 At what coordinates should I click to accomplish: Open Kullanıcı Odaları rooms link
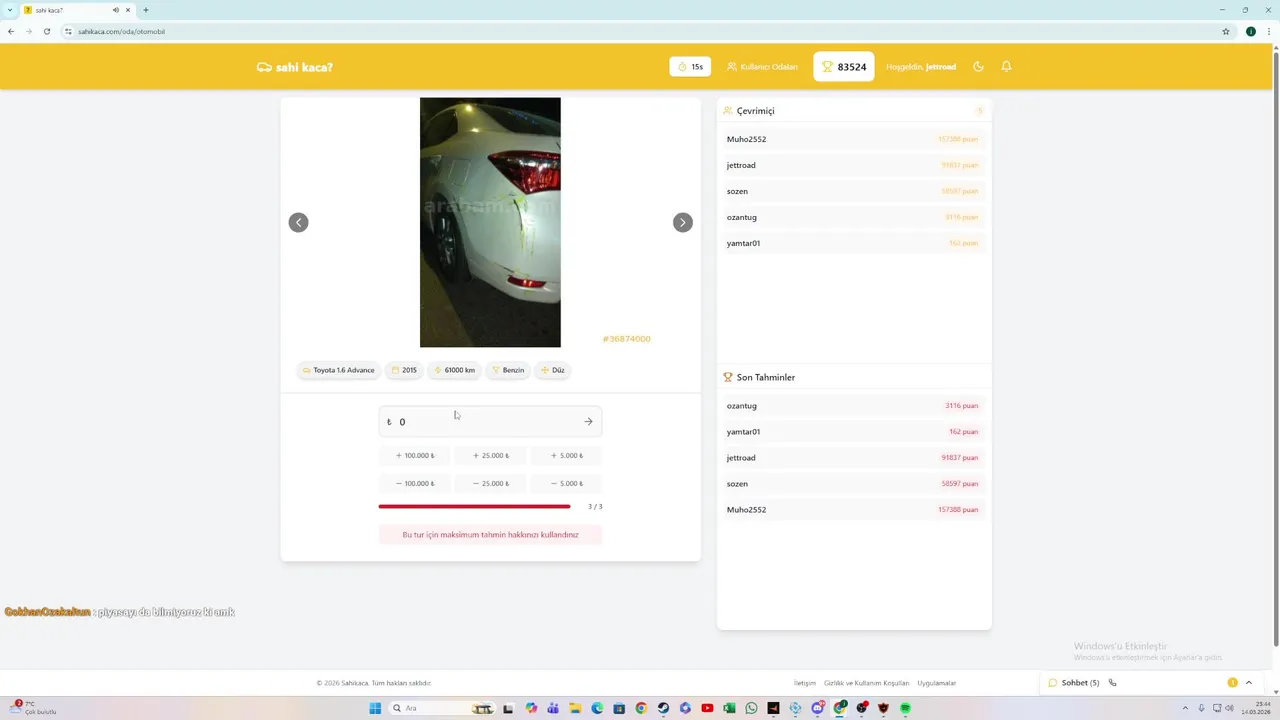(x=762, y=67)
